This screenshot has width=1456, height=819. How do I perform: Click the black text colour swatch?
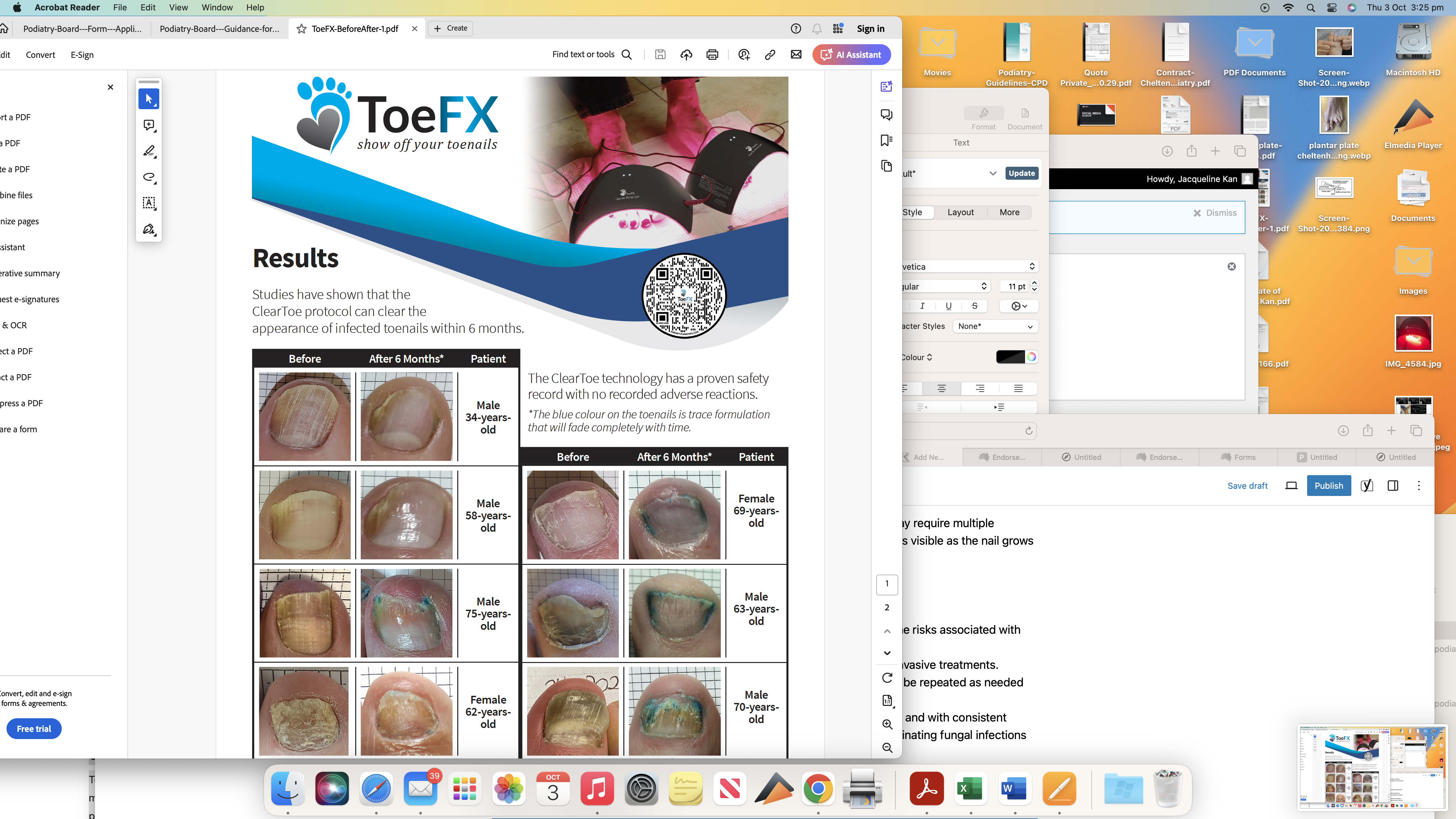click(1010, 357)
